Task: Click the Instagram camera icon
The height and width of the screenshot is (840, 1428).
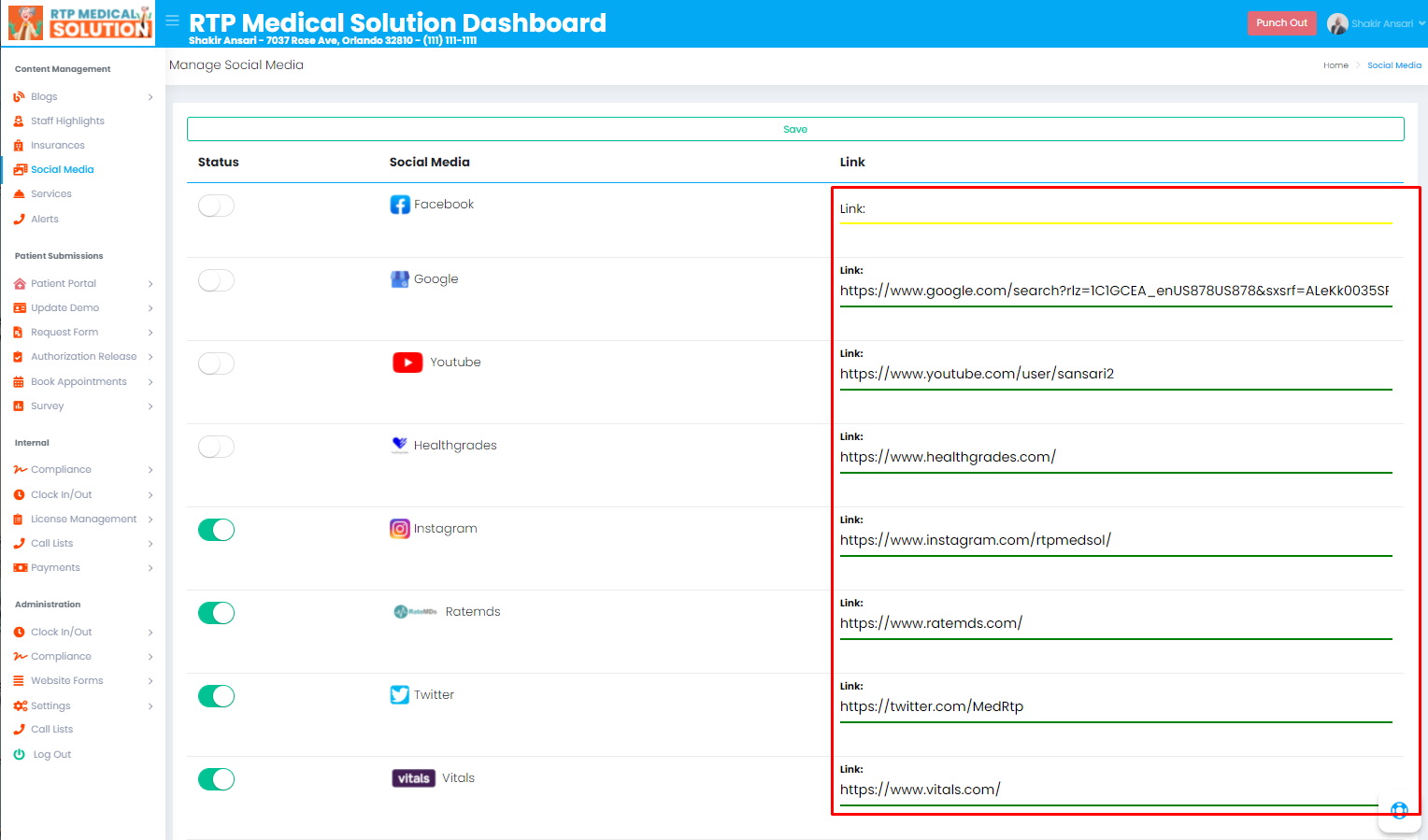Action: (400, 529)
